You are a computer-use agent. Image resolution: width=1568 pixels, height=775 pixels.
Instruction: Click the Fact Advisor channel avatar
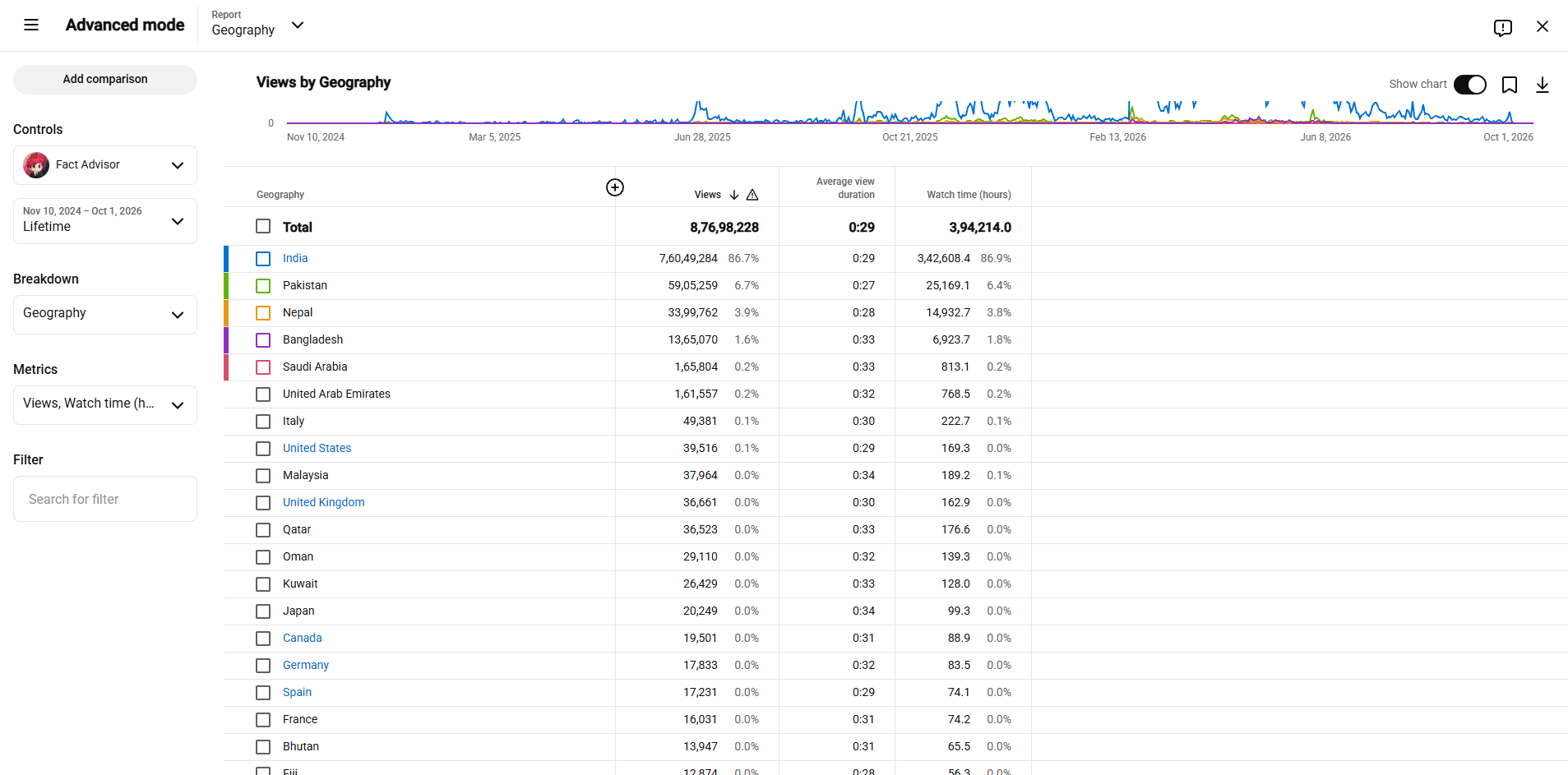point(36,165)
